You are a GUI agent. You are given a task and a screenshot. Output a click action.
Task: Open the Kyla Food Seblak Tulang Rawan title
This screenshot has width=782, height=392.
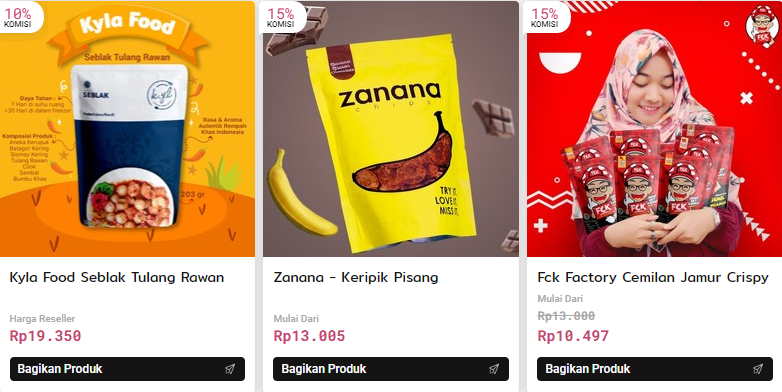pos(117,277)
